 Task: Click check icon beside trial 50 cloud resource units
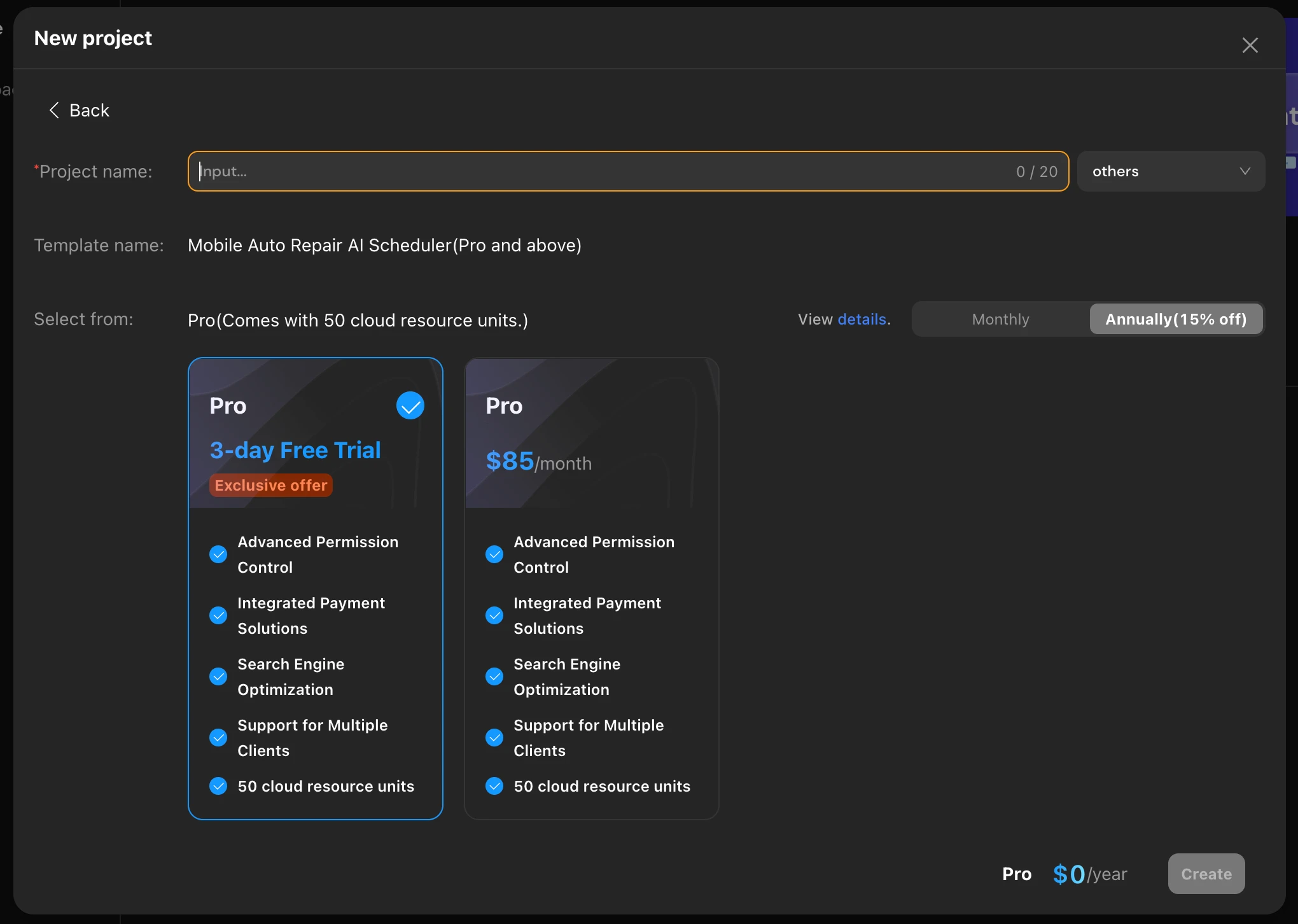coord(218,786)
